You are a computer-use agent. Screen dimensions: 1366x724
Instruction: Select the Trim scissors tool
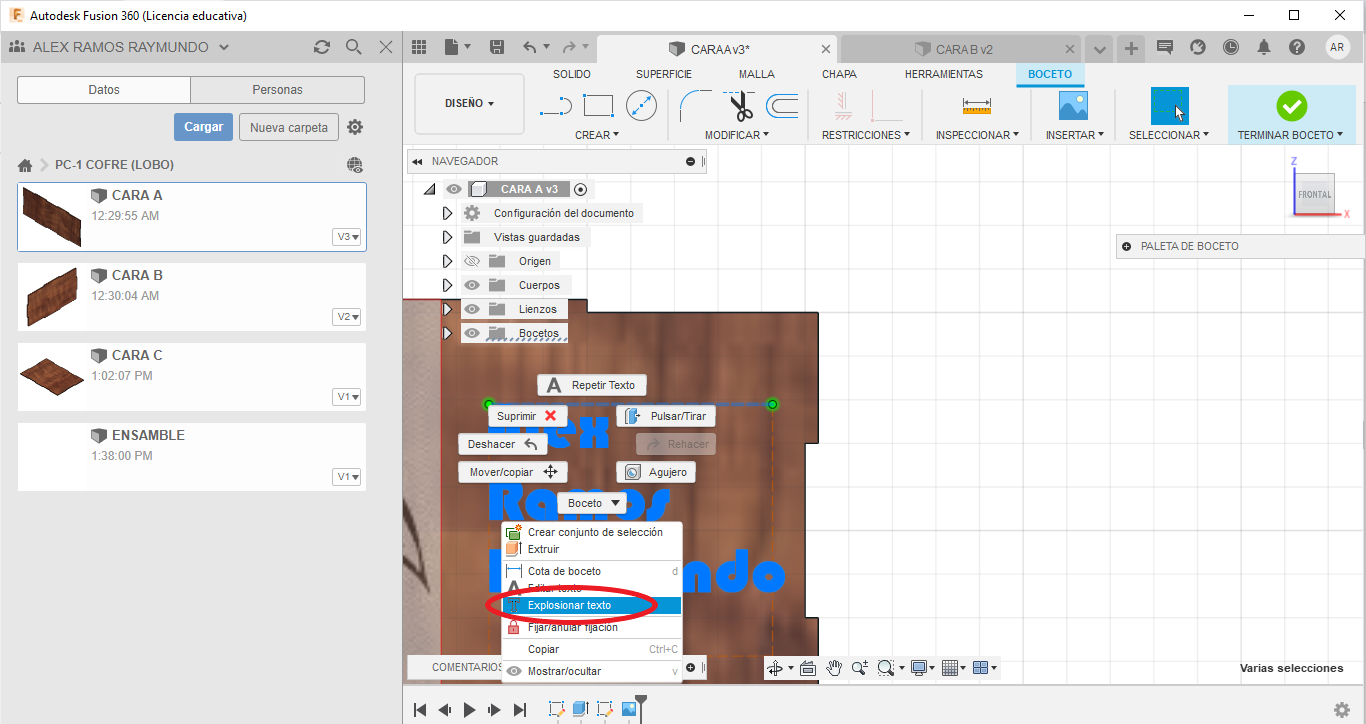pos(741,105)
